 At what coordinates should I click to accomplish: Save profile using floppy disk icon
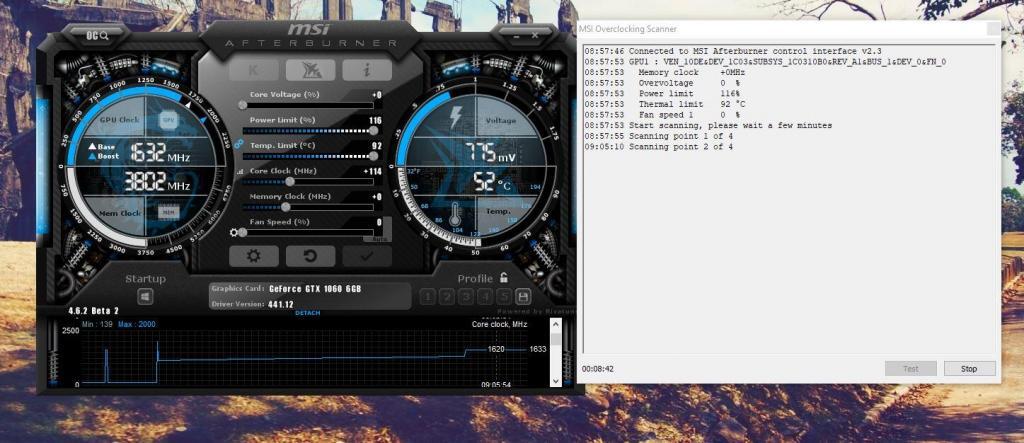tap(523, 297)
